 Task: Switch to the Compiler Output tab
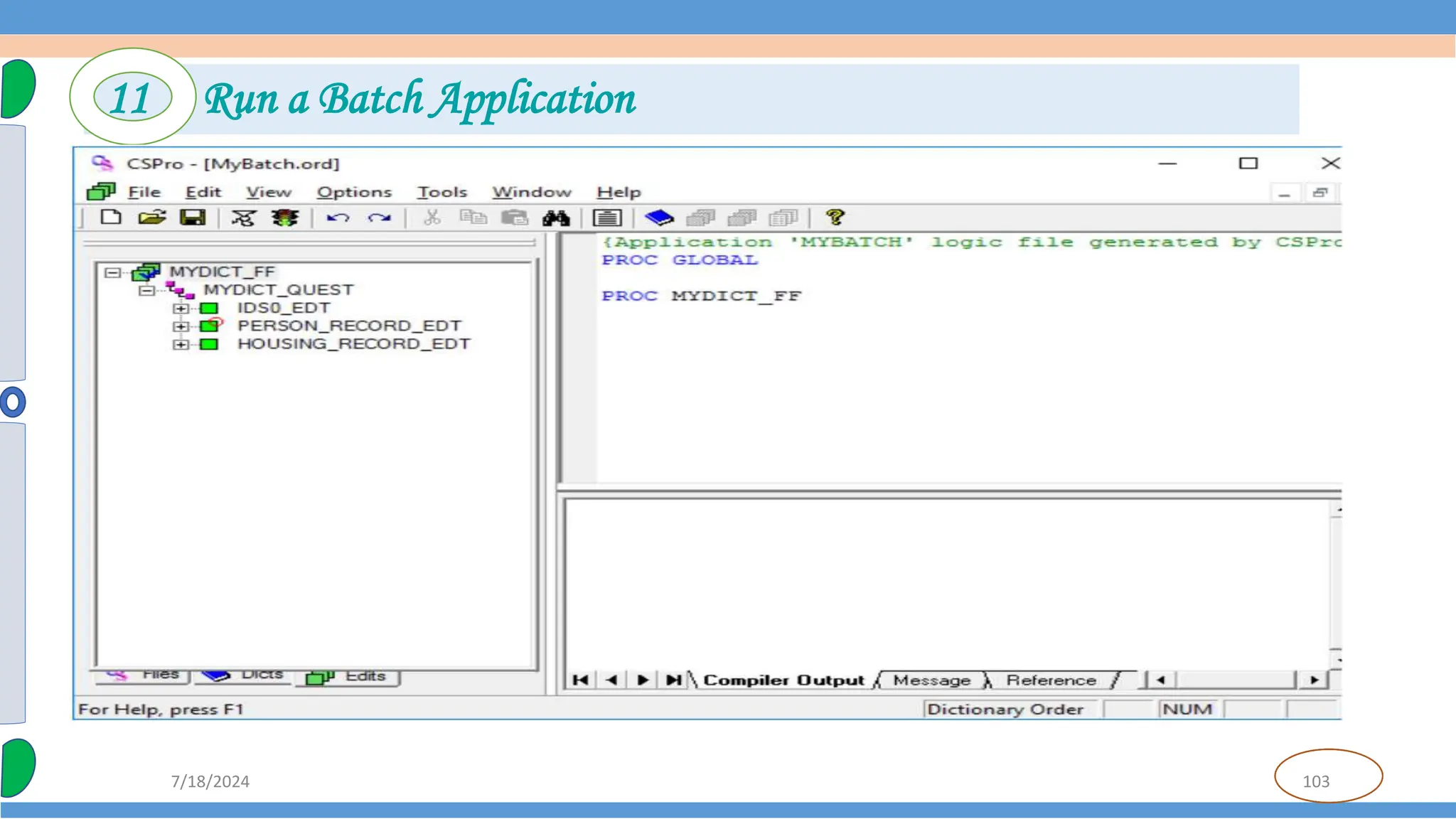point(783,680)
